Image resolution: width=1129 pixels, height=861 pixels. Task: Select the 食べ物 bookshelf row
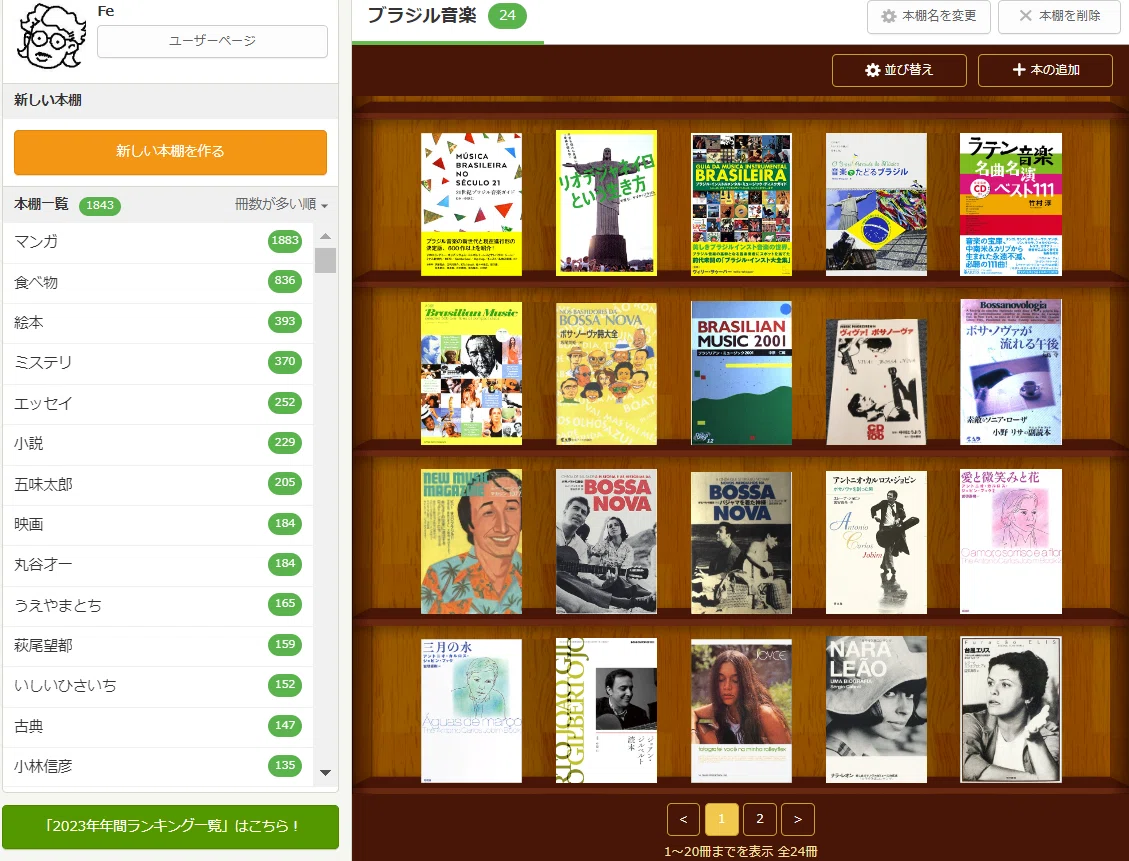[x=158, y=282]
